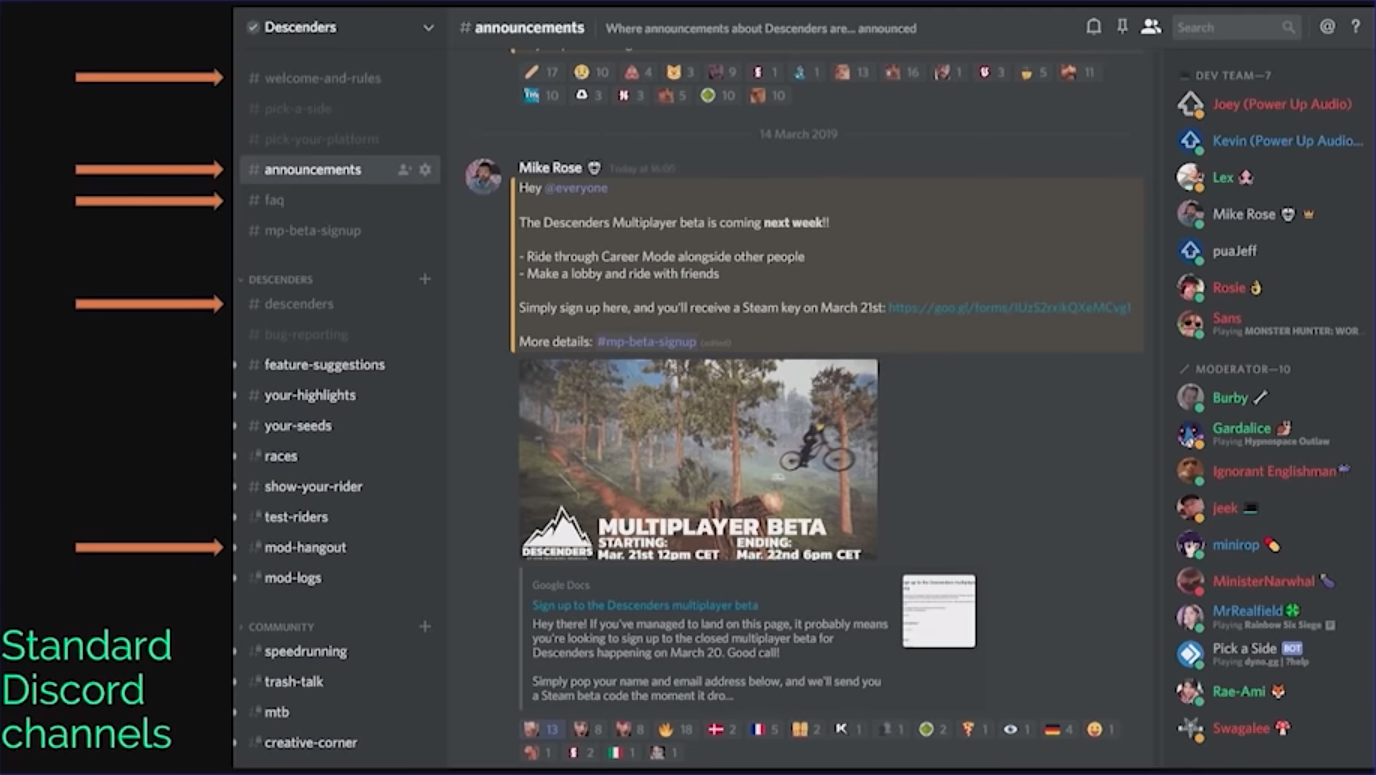The height and width of the screenshot is (775, 1376).
Task: Open 'Sign up to the Descenders multiplayer beta' link
Action: click(x=645, y=605)
